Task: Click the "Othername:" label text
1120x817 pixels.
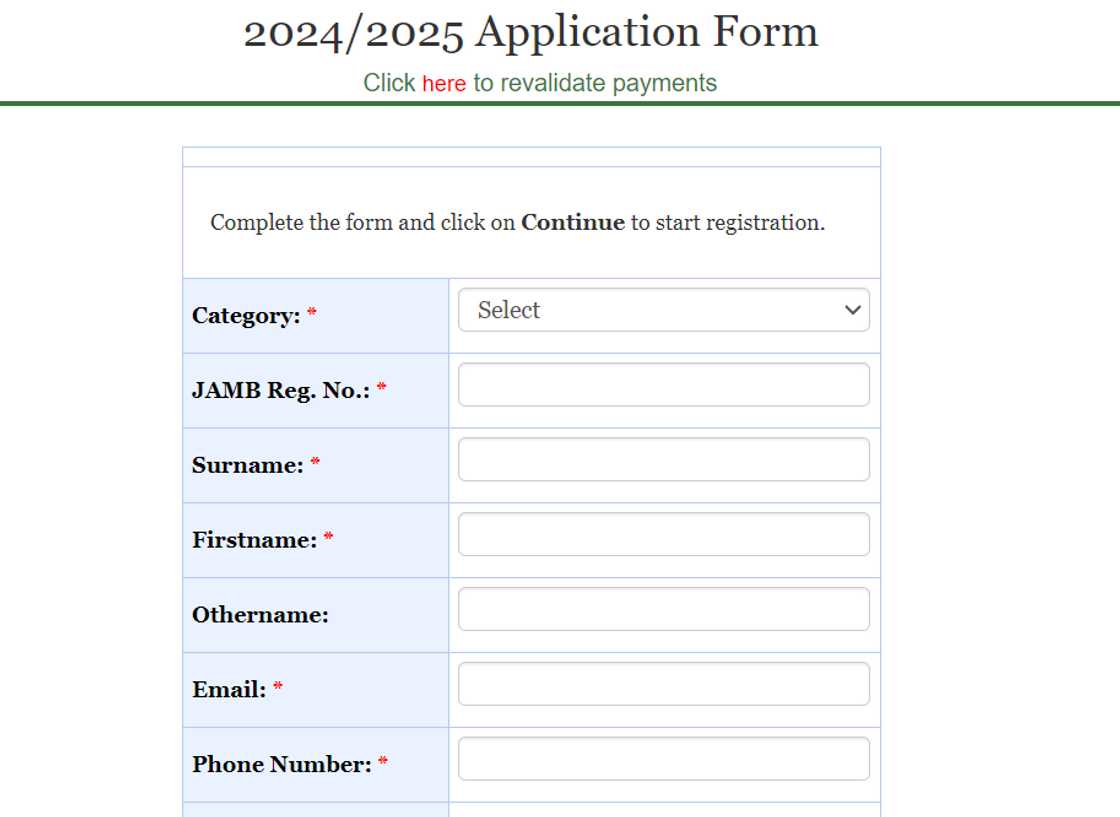Action: 260,615
